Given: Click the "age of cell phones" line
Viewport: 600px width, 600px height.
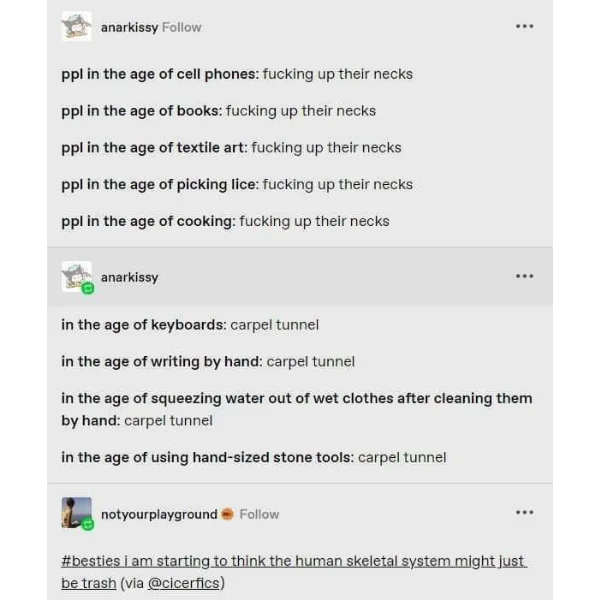Looking at the screenshot, I should tap(236, 74).
